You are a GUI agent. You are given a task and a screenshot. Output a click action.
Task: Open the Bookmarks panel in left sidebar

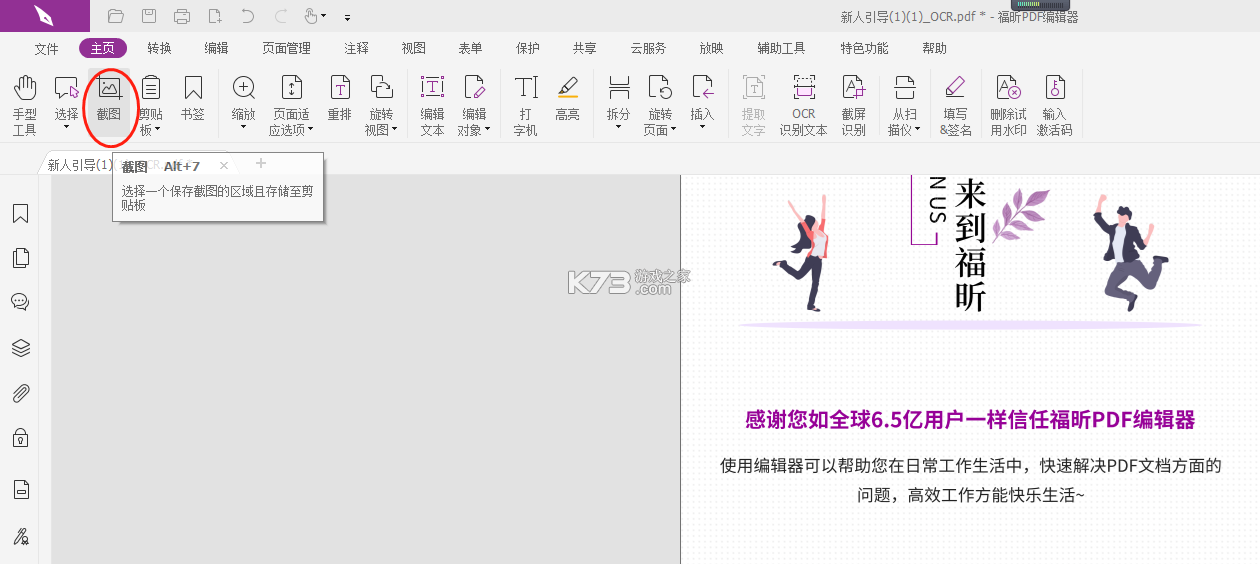[20, 214]
